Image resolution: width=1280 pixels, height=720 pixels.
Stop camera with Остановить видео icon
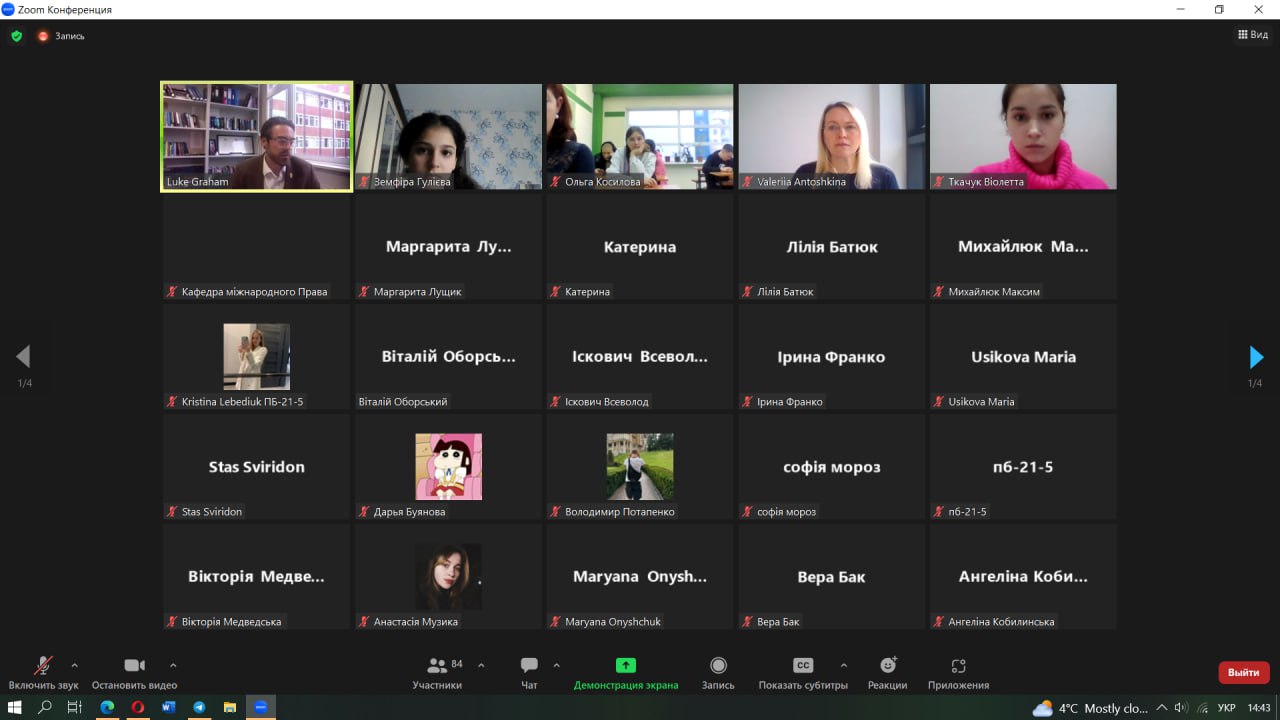click(x=134, y=666)
